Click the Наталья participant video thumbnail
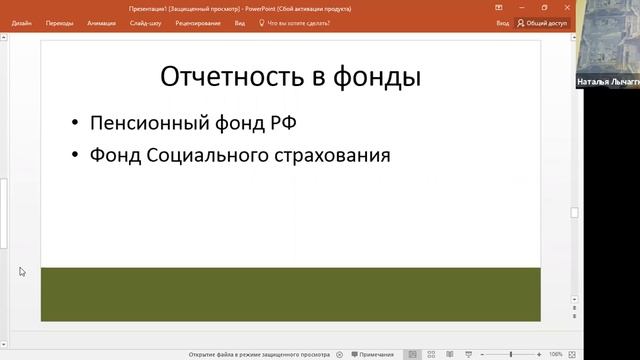640x360 pixels. tap(608, 44)
